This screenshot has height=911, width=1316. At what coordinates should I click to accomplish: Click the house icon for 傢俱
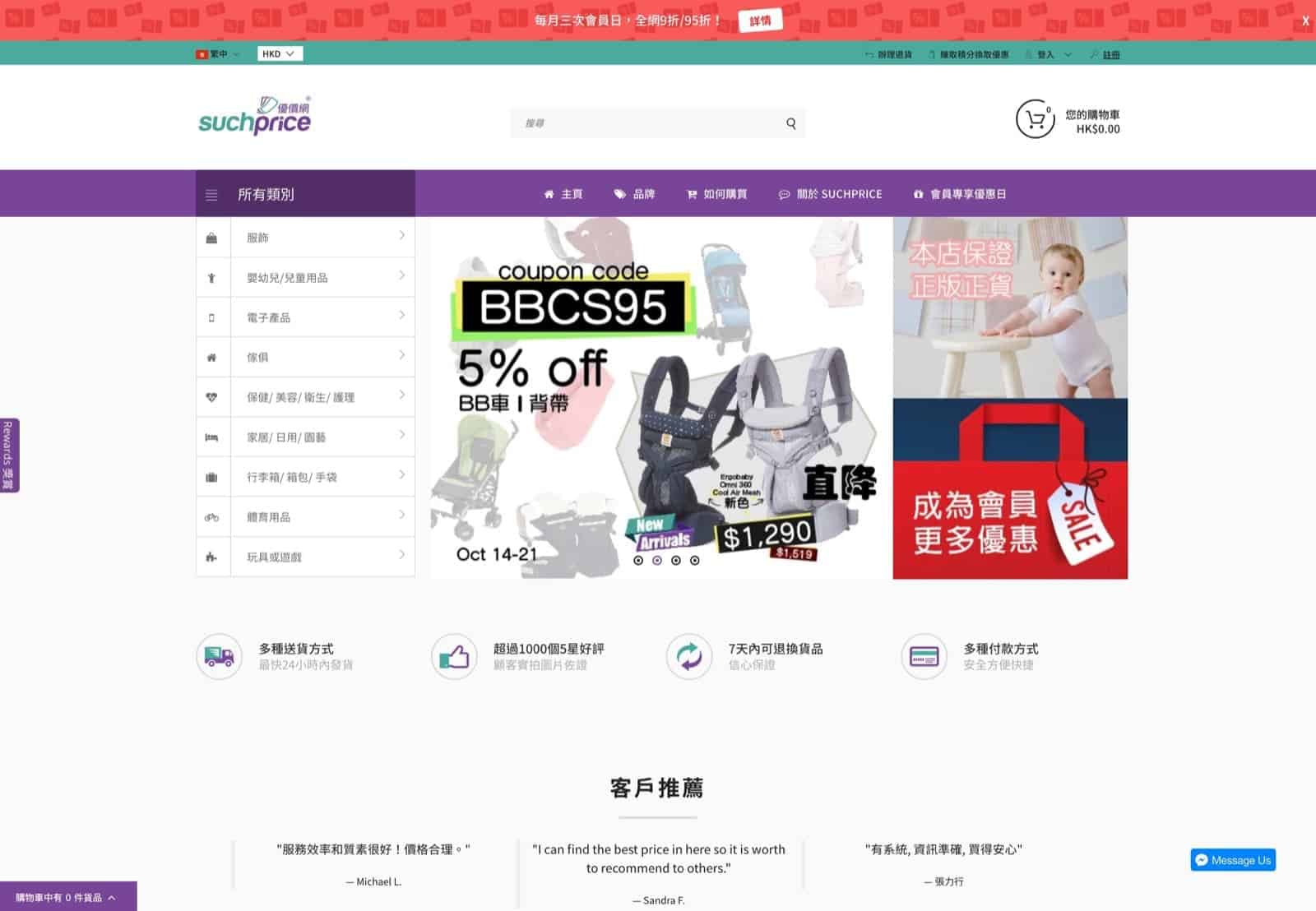coord(211,358)
